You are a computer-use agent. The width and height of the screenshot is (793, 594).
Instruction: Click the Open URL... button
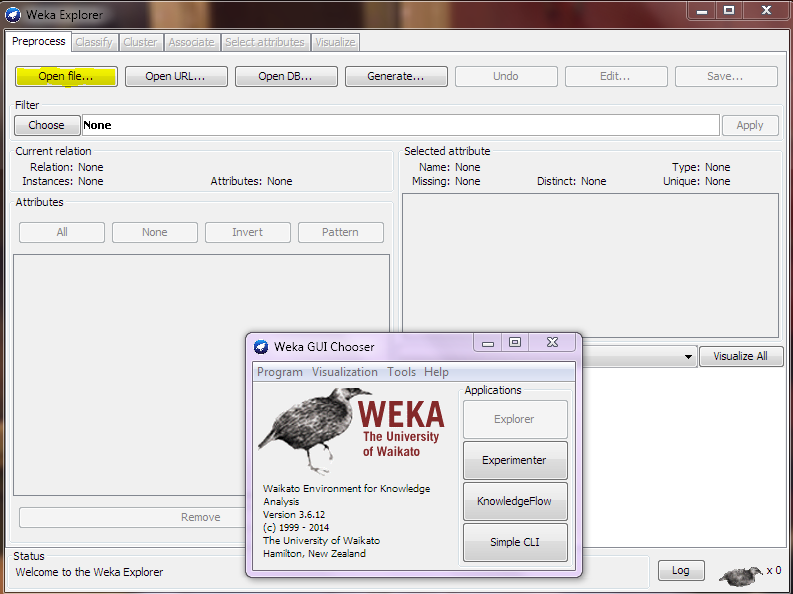[x=176, y=76]
